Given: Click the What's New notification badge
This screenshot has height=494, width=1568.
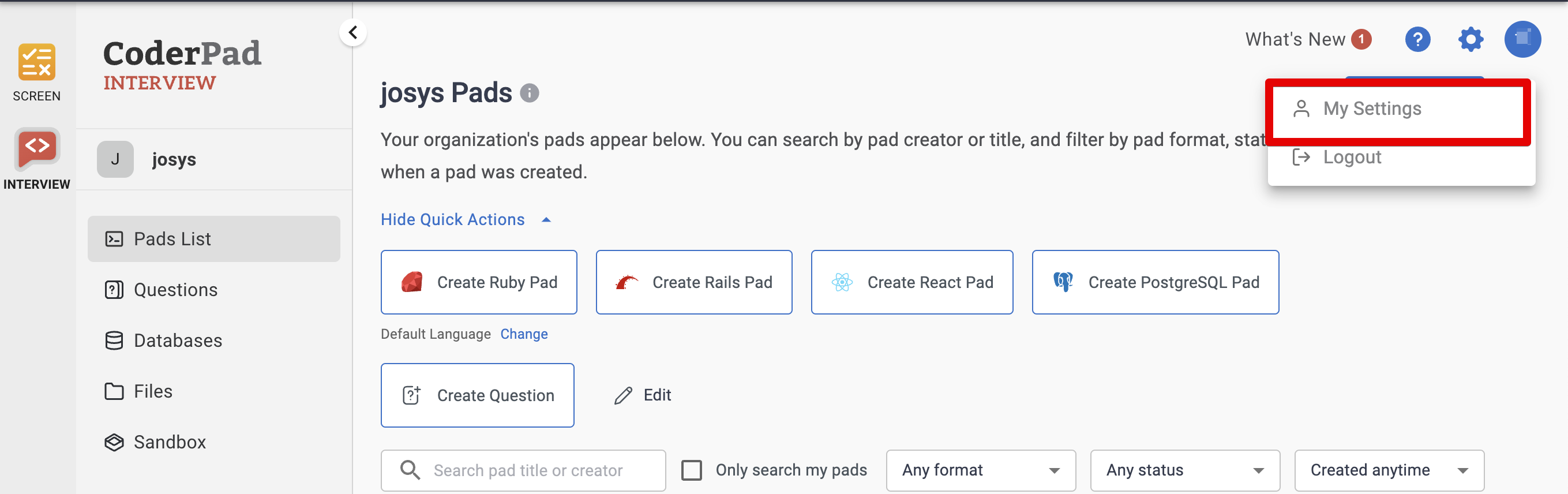Looking at the screenshot, I should pyautogui.click(x=1361, y=40).
